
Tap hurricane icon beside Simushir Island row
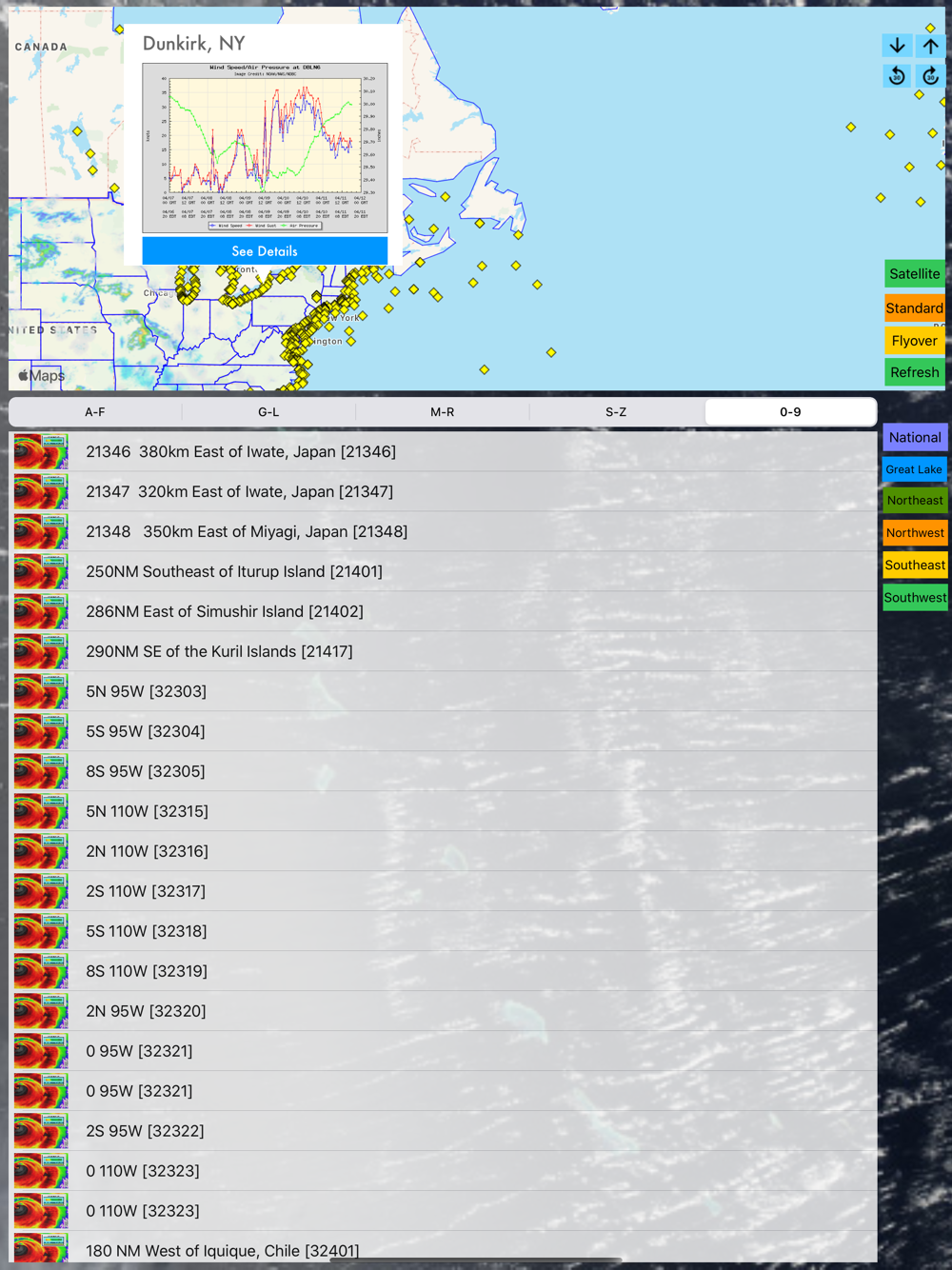[41, 612]
